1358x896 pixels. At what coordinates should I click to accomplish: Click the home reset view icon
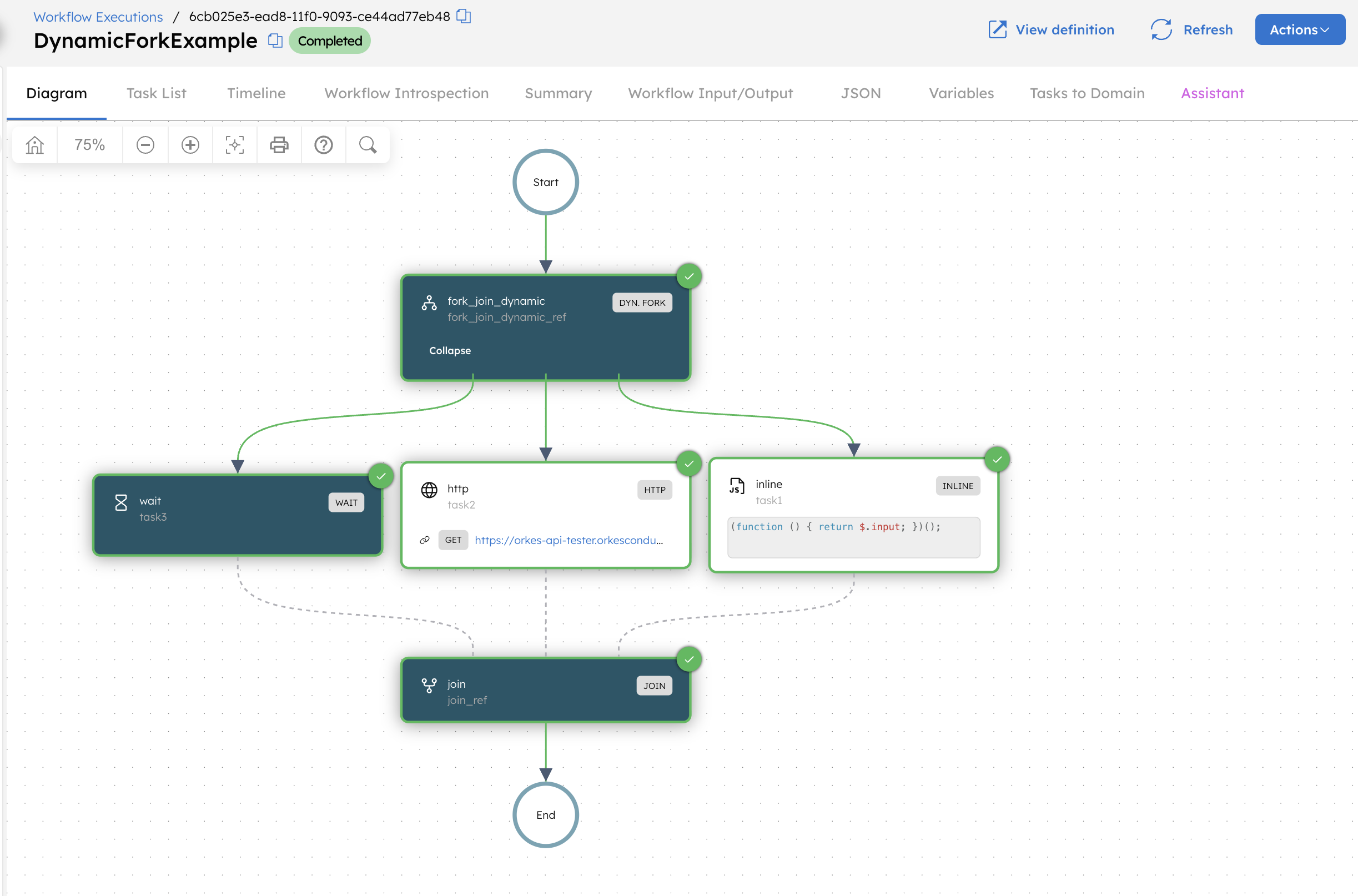(34, 144)
